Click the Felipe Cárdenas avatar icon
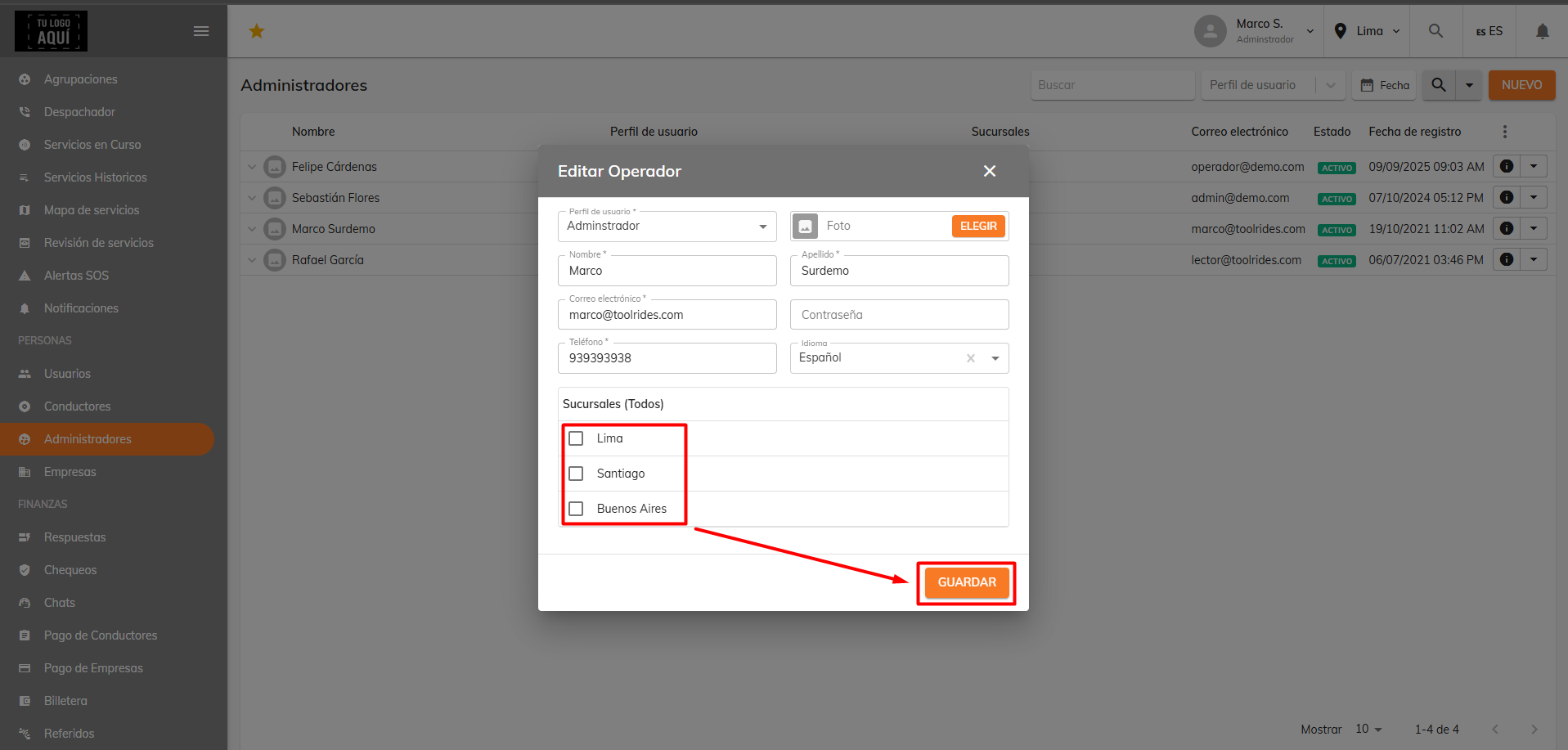Image resolution: width=1568 pixels, height=750 pixels. pos(275,167)
